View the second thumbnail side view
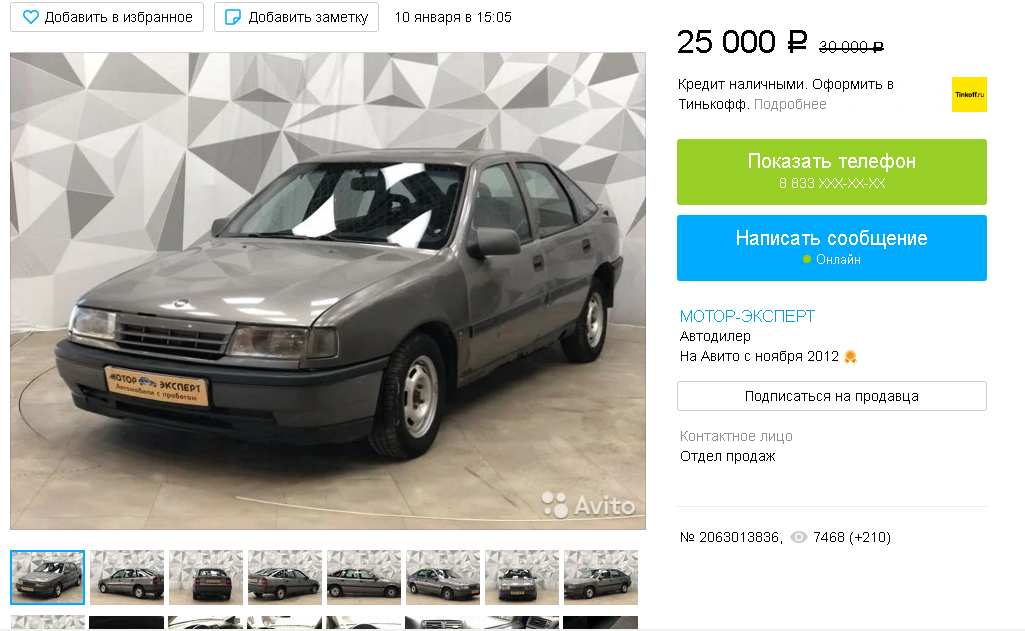Viewport: 1025px width, 631px height. click(x=127, y=577)
